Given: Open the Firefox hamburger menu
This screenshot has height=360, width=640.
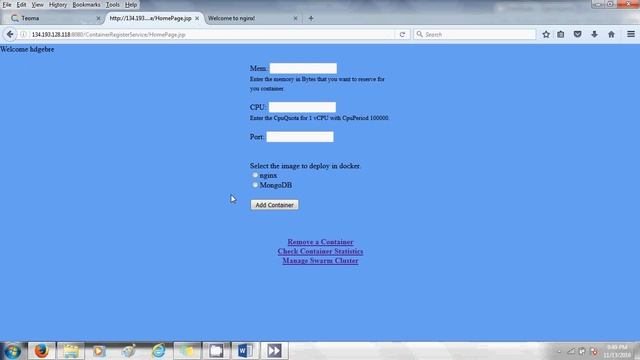Looking at the screenshot, I should (x=631, y=34).
